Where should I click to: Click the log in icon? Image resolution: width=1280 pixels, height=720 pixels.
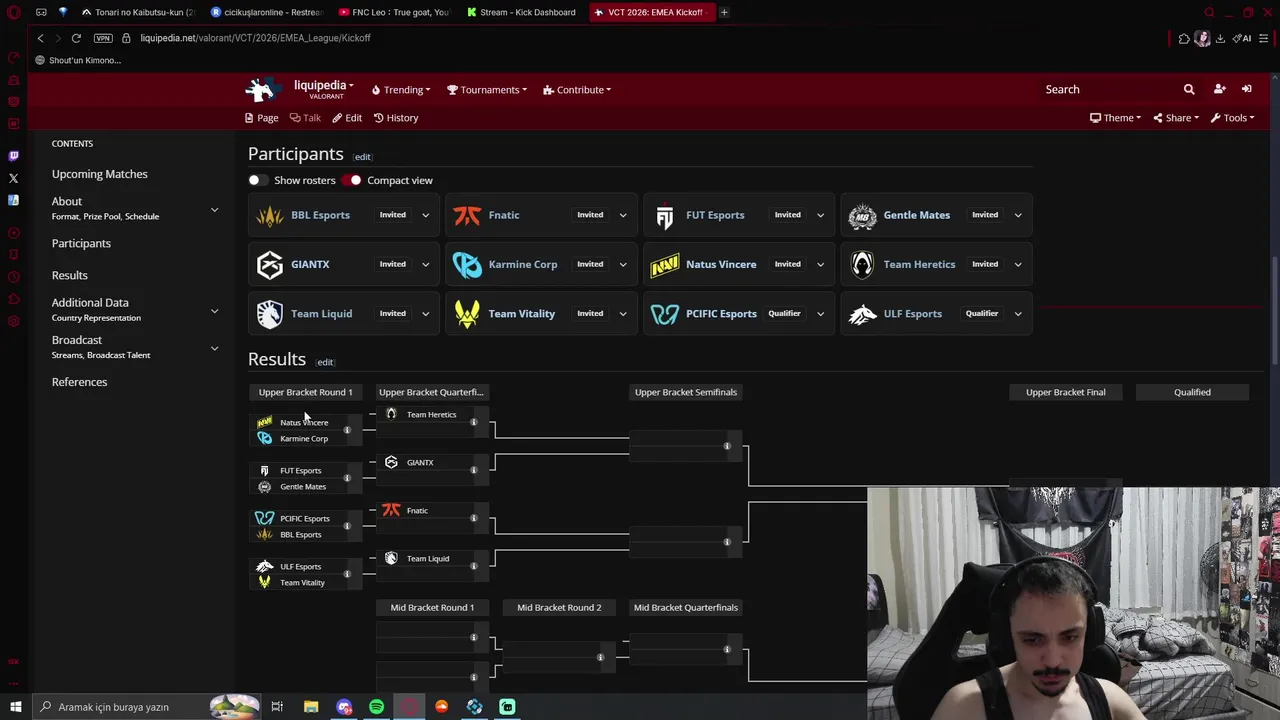(x=1246, y=89)
